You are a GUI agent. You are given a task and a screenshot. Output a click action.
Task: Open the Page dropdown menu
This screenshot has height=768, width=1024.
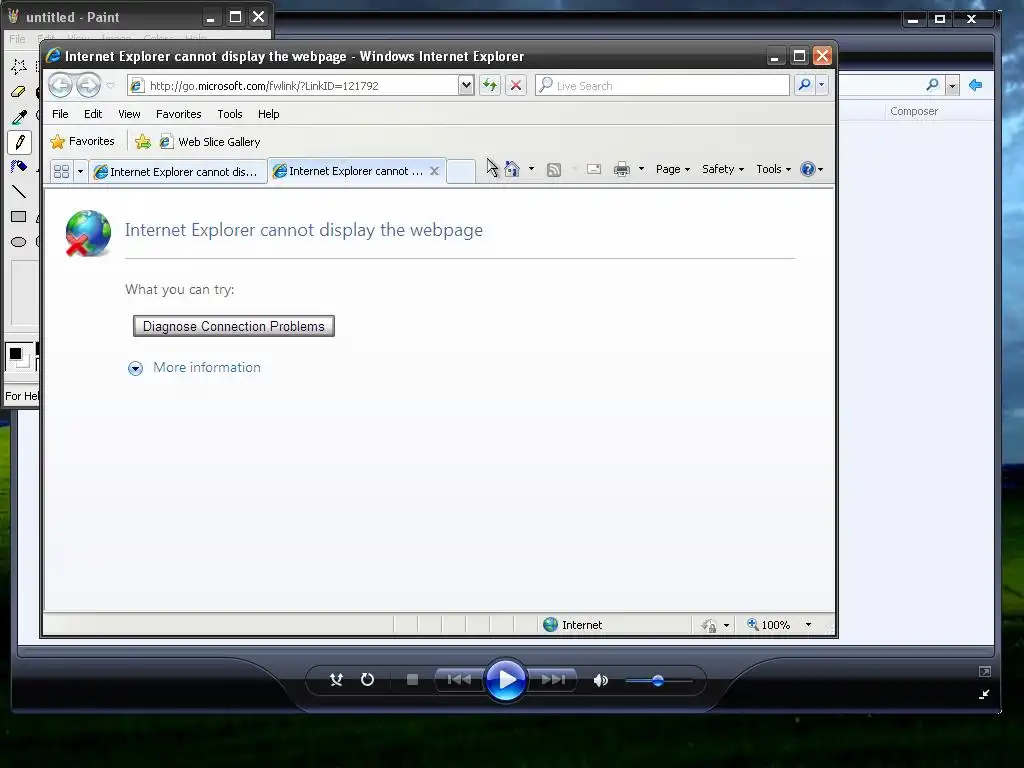point(673,169)
